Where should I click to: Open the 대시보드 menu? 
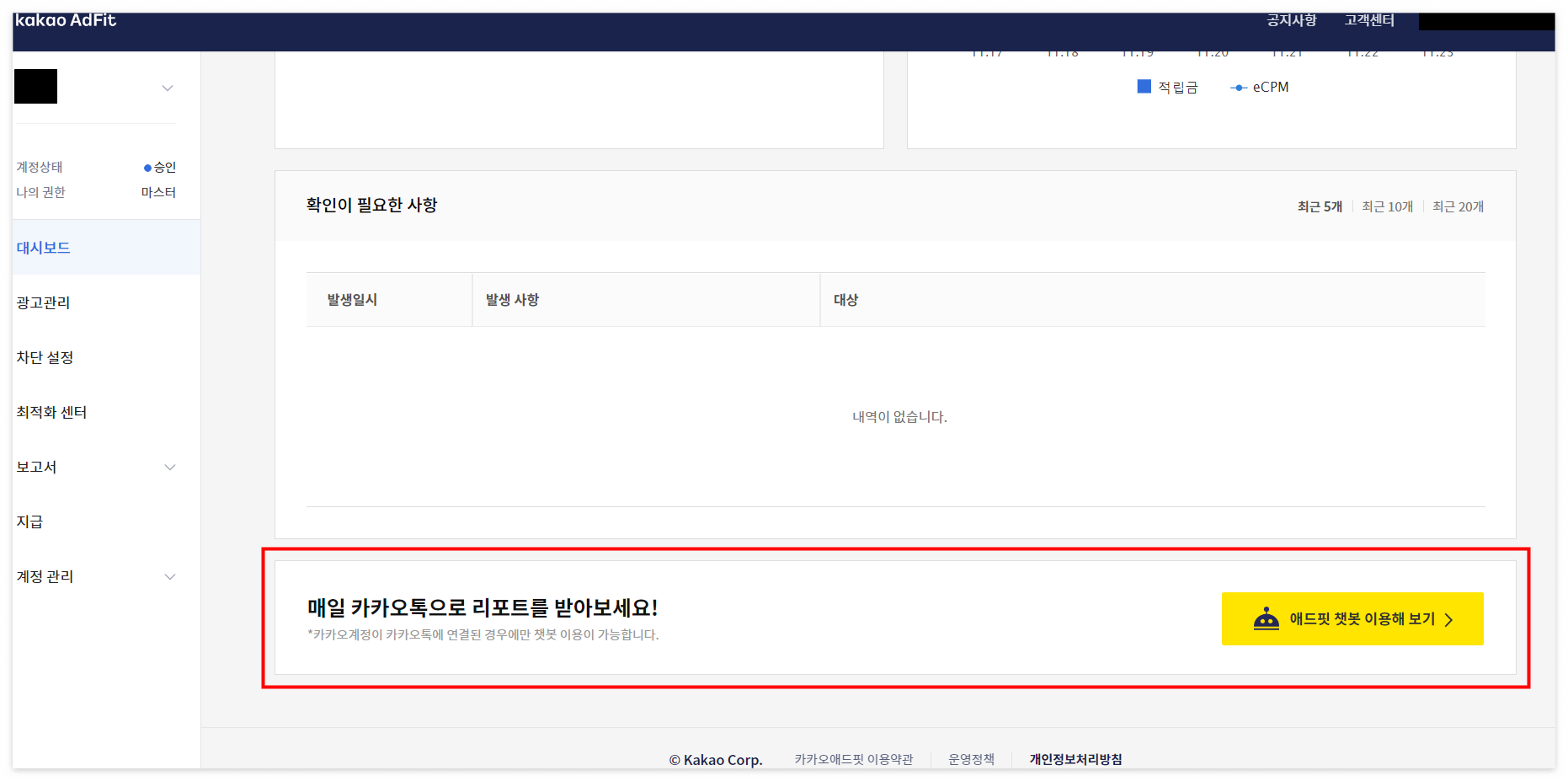(106, 248)
